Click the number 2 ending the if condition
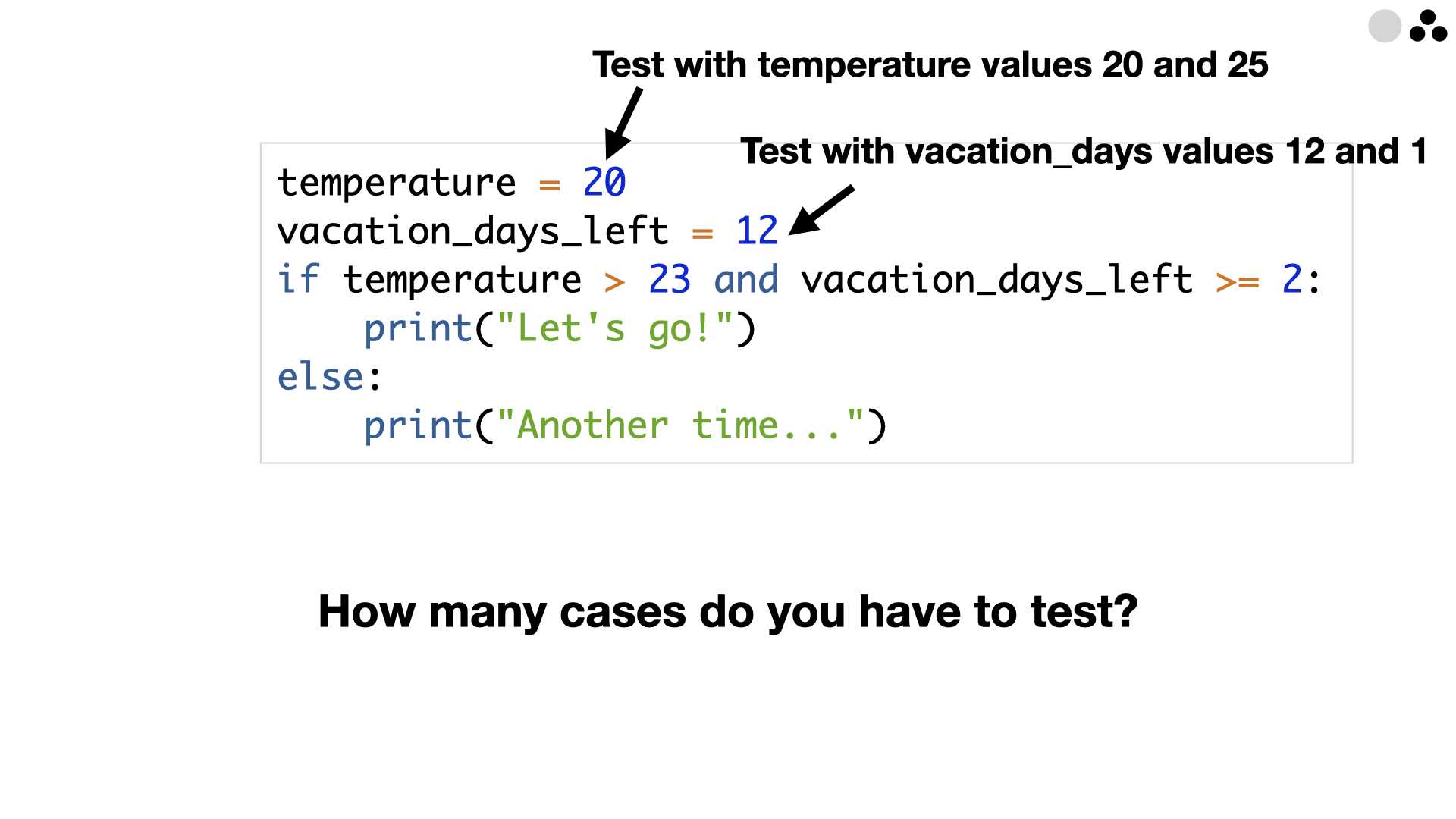 [x=1292, y=279]
